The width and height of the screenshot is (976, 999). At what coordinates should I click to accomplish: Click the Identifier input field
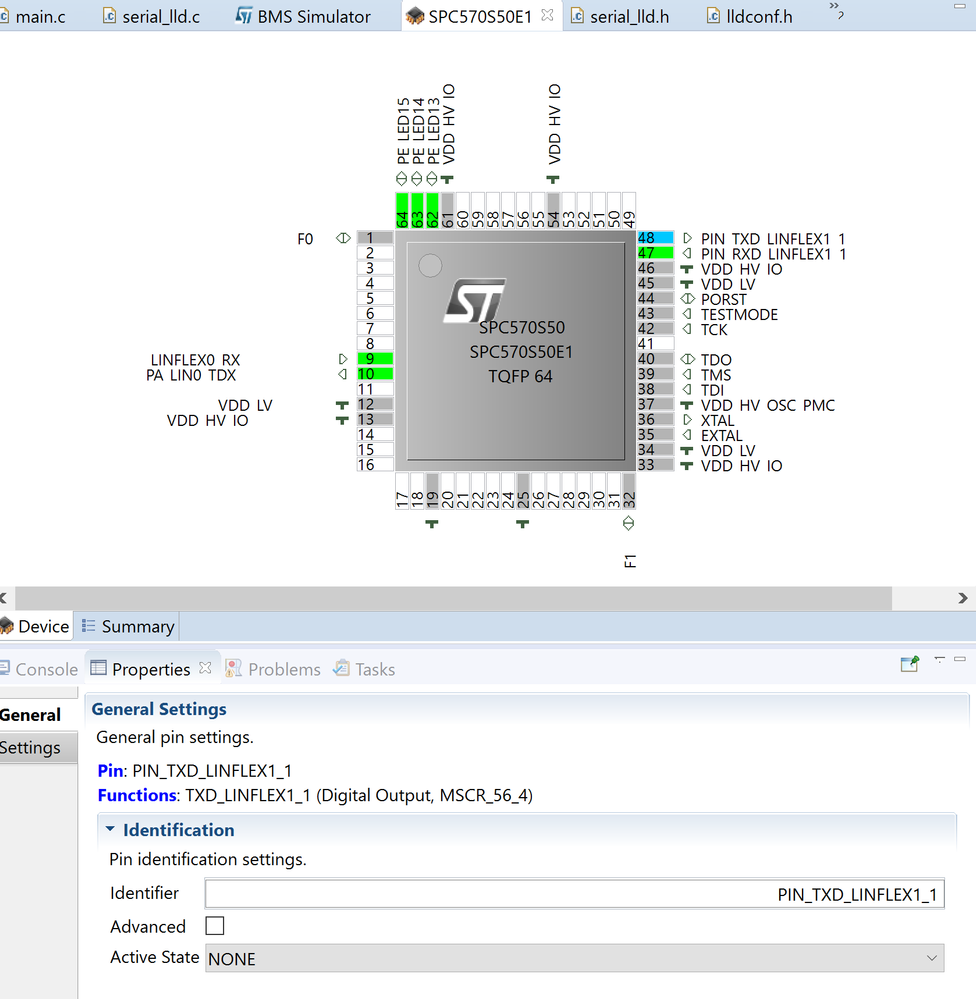coord(575,893)
